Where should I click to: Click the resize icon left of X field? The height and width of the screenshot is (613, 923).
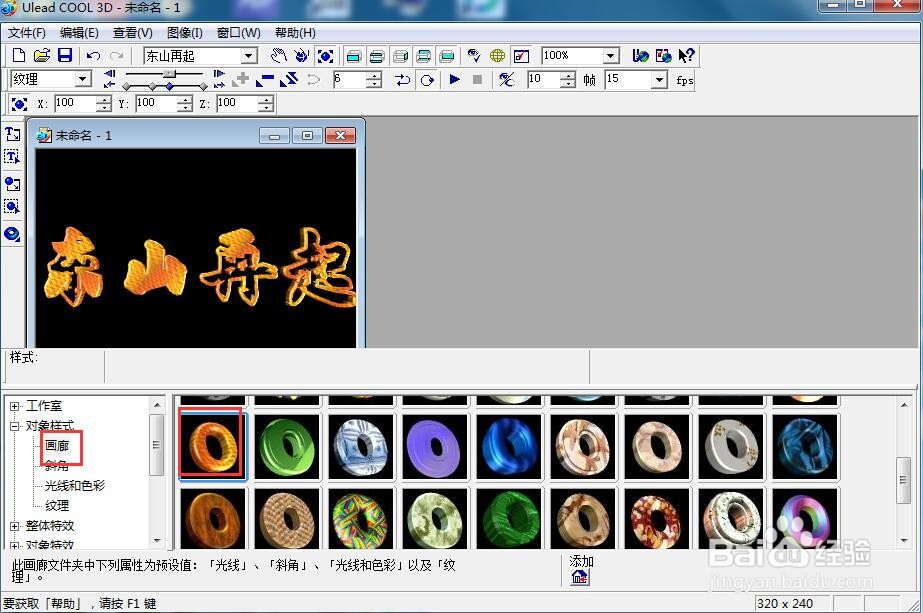[x=19, y=104]
